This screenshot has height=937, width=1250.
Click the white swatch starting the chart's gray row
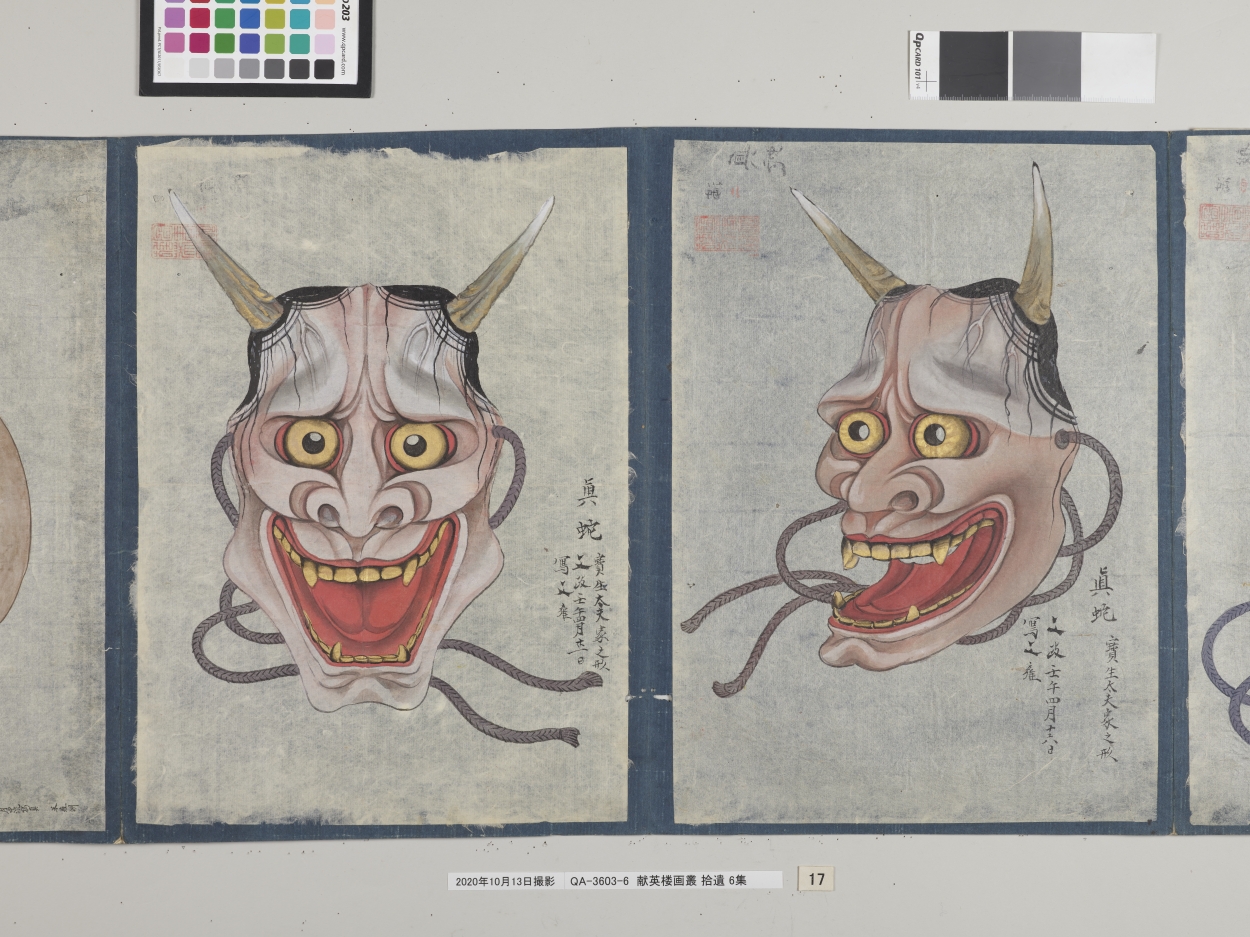coord(174,68)
